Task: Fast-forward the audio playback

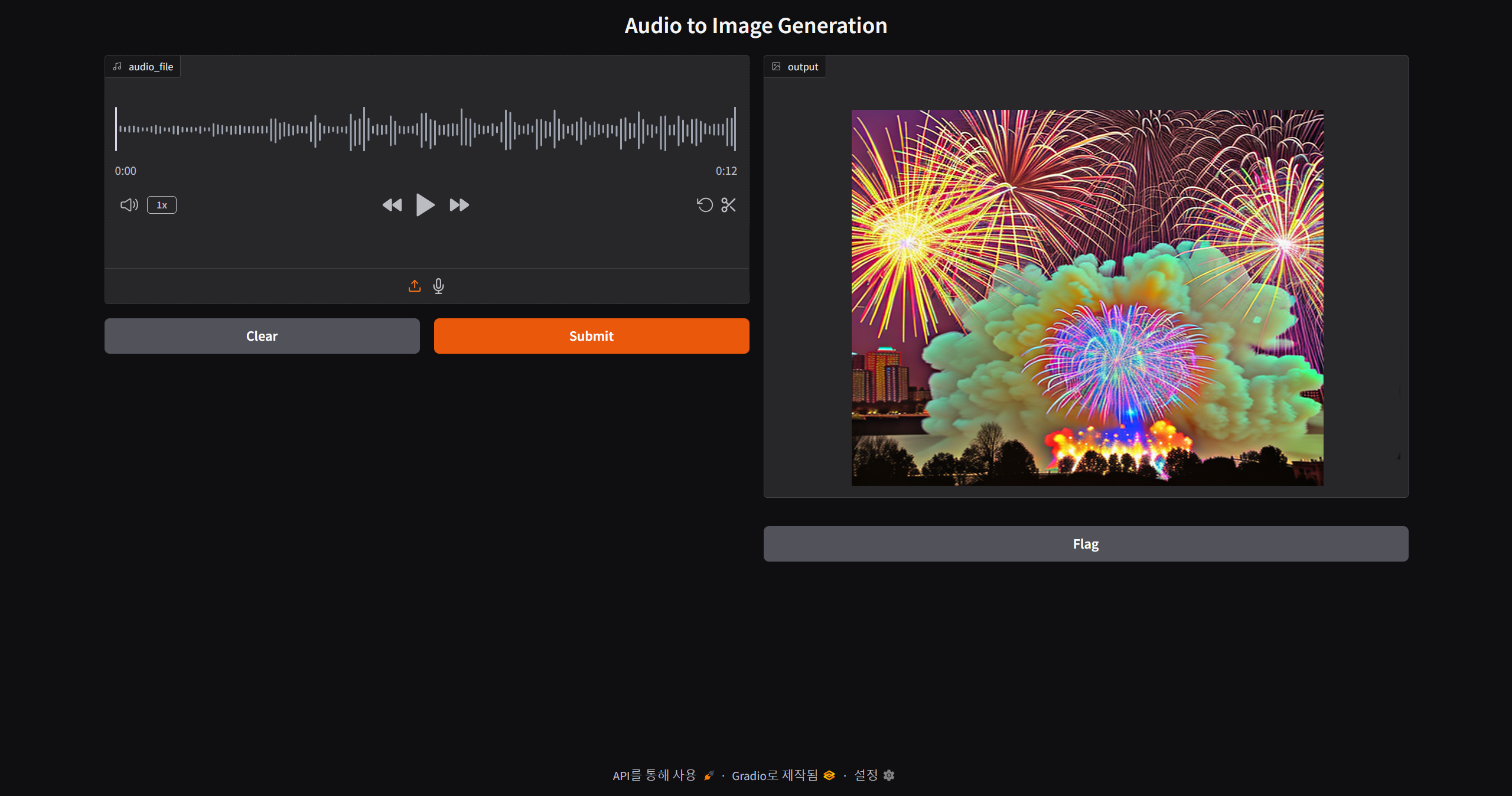Action: click(459, 205)
